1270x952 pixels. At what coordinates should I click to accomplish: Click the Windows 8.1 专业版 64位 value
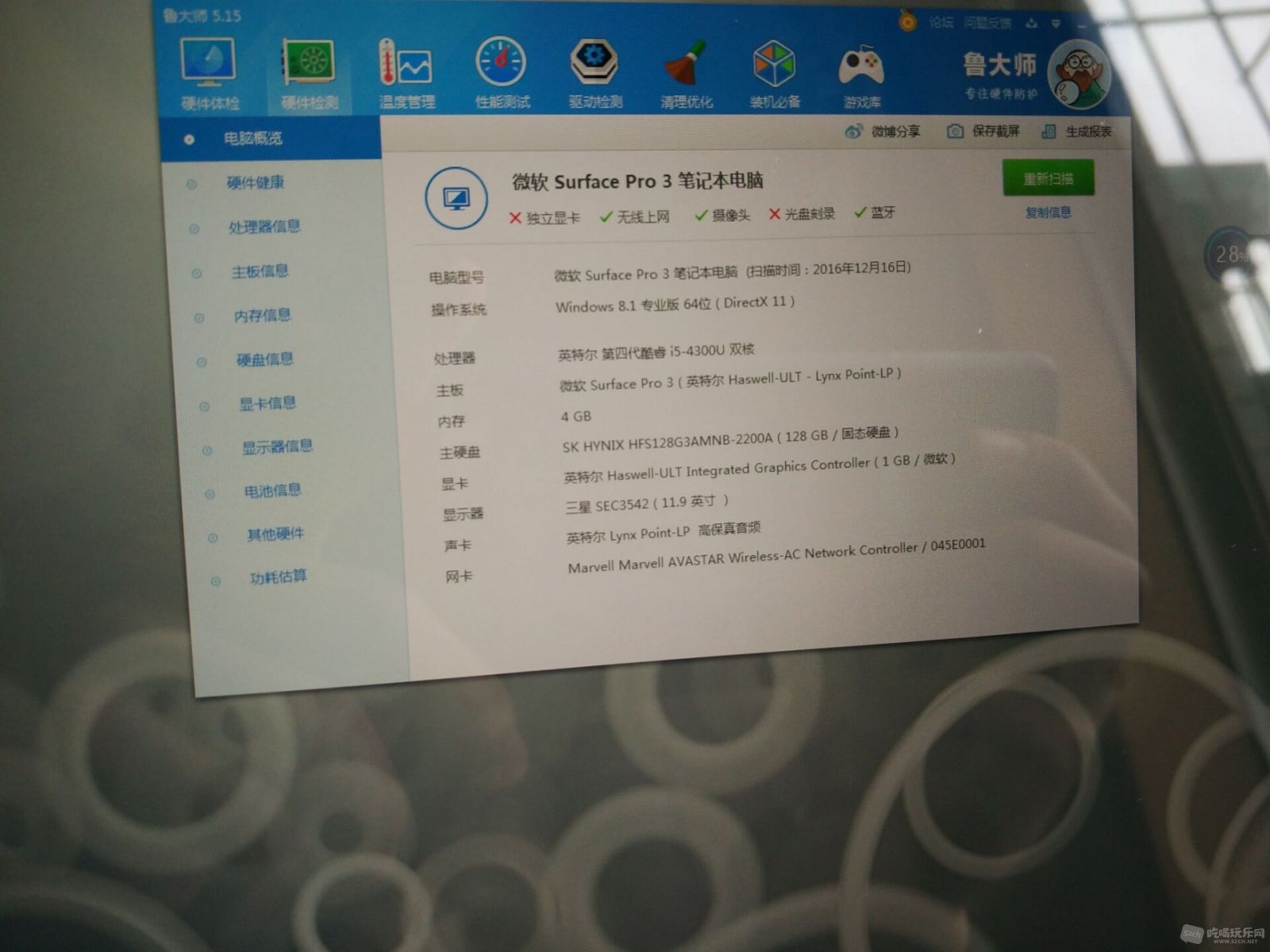tap(675, 304)
